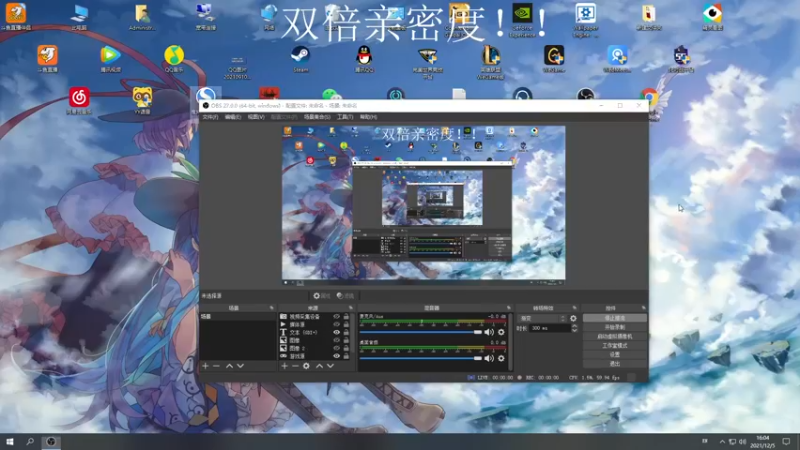Viewport: 800px width, 450px height.
Task: Open Wallpaper Engine desktop shortcut
Action: coord(585,19)
